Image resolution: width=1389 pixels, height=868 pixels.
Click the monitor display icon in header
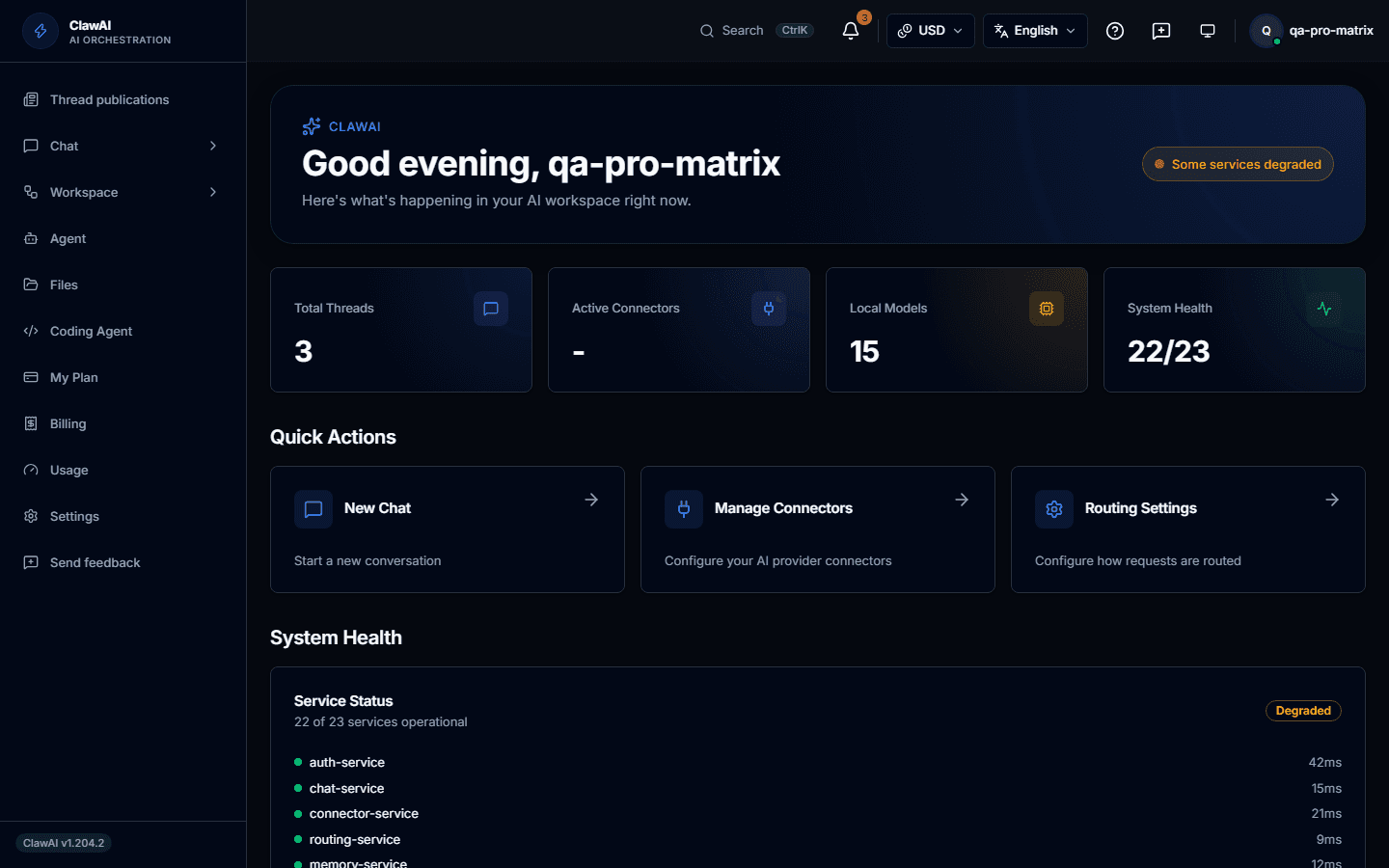(x=1208, y=31)
